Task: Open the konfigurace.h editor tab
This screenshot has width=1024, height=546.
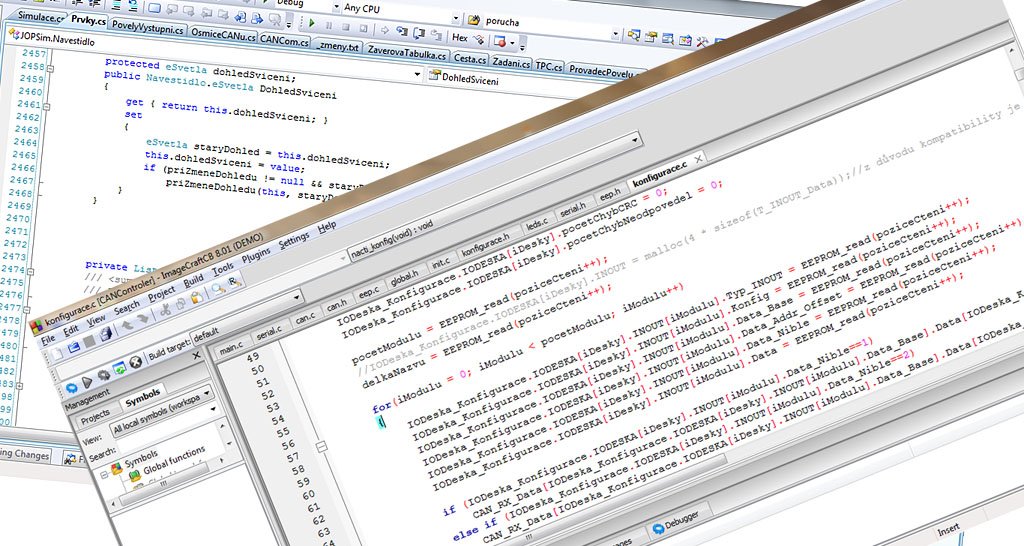Action: (485, 246)
